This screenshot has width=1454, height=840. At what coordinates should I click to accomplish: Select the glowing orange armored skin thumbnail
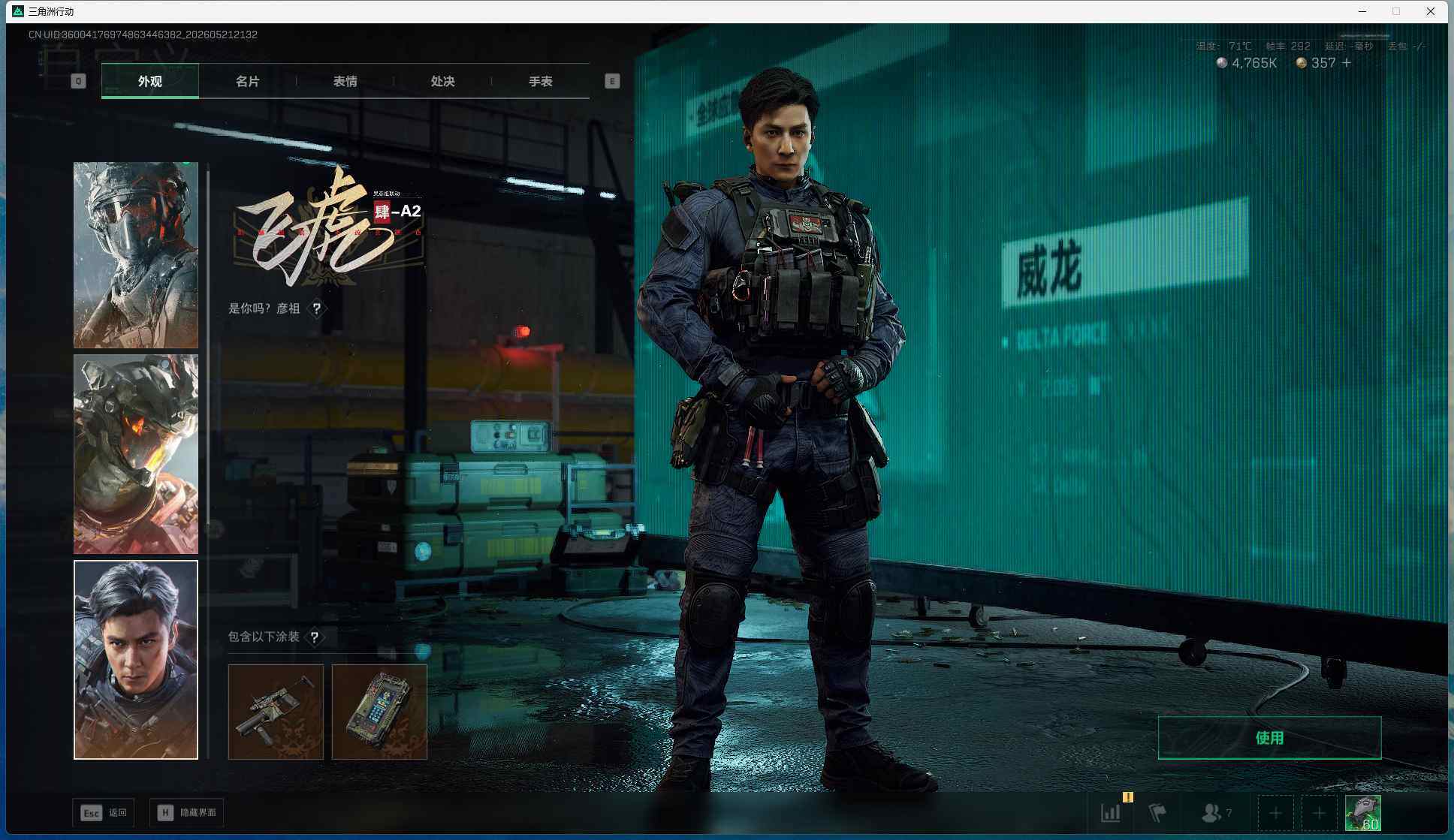[x=136, y=454]
